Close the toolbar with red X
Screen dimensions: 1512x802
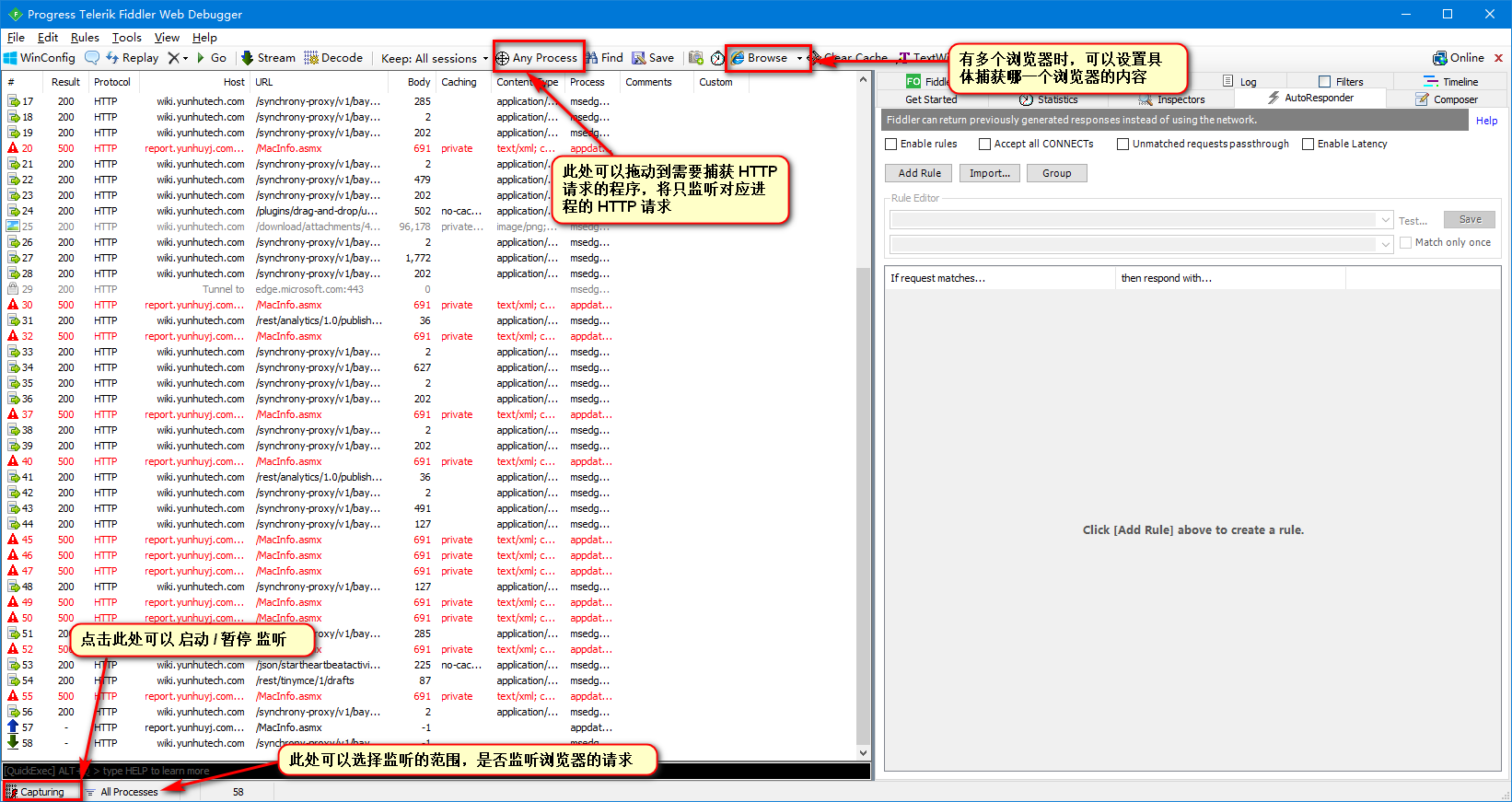pyautogui.click(x=1498, y=58)
